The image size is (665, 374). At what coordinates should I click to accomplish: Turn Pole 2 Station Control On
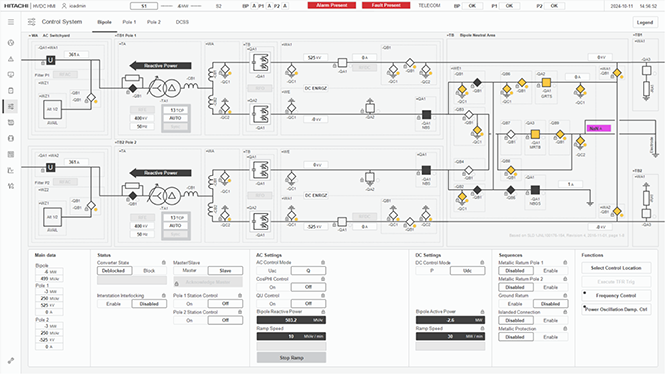click(190, 321)
